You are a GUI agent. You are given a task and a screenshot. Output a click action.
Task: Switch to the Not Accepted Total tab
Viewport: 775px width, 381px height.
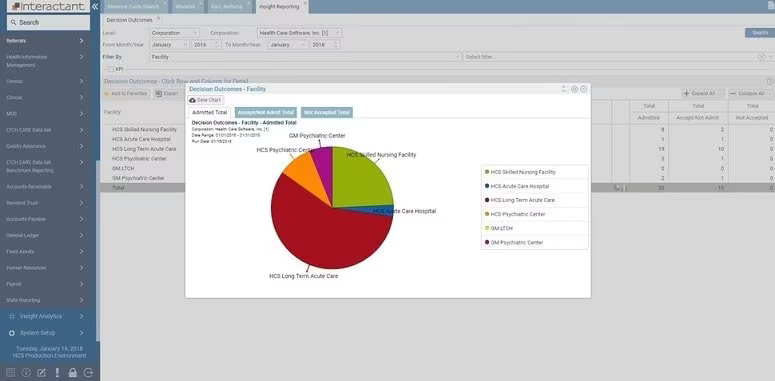pos(327,113)
